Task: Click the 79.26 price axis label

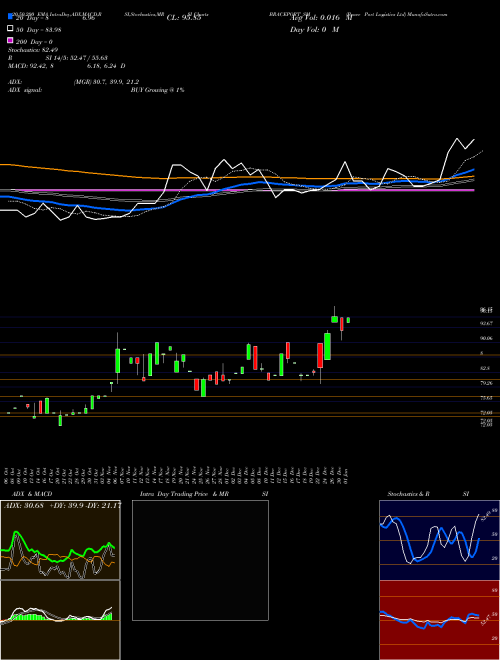Action: coord(486,383)
